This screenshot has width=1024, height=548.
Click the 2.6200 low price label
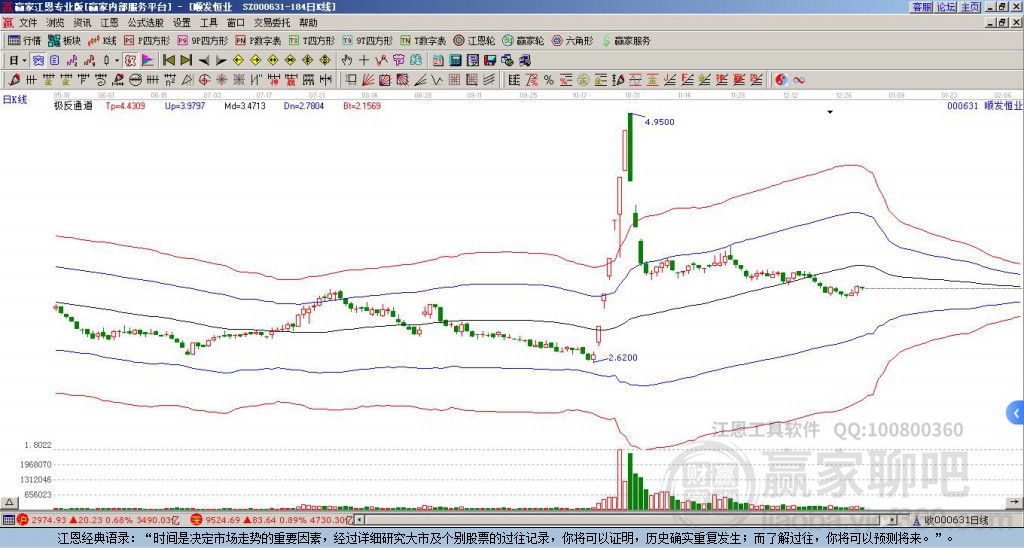(x=622, y=357)
